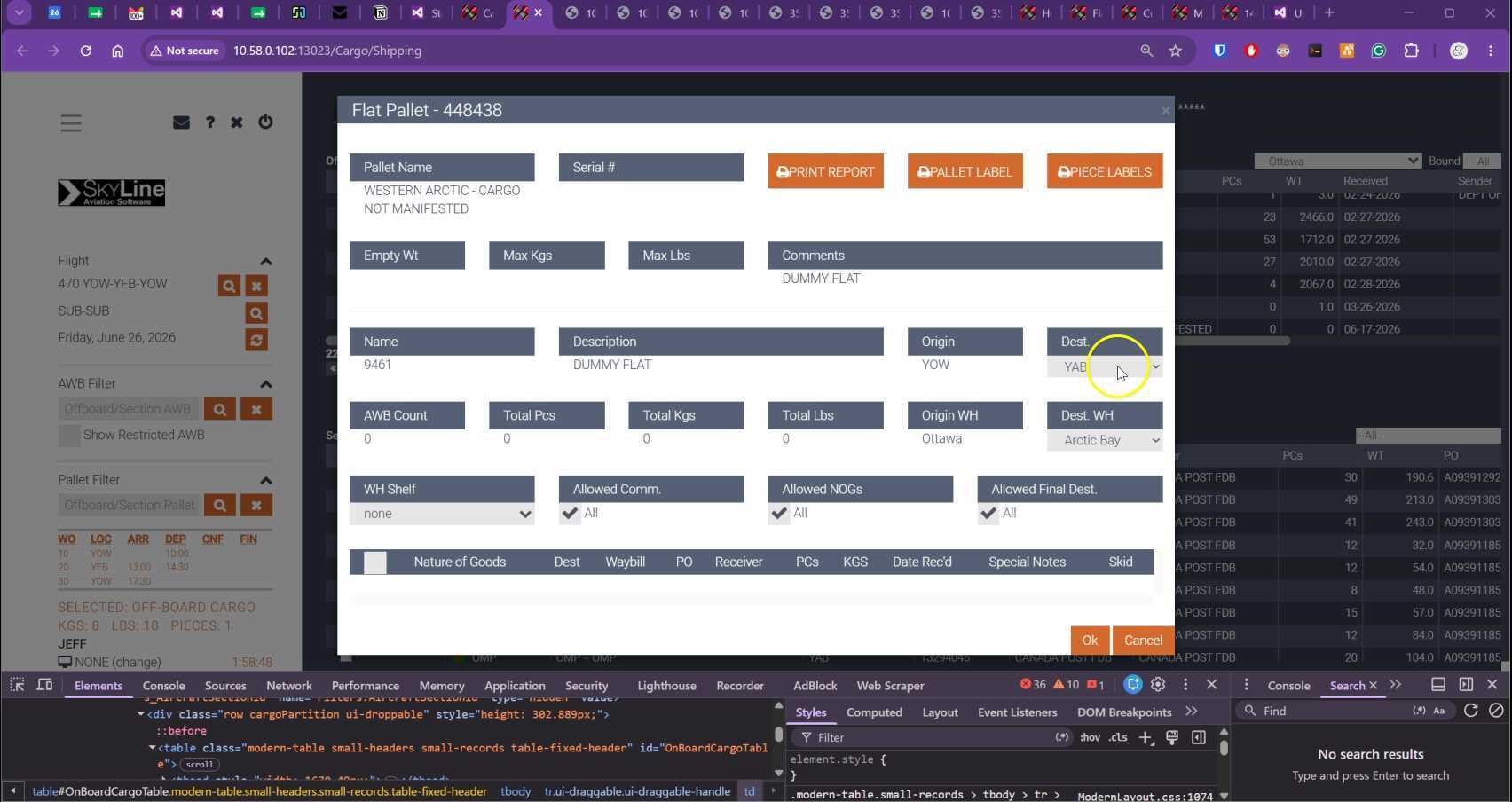This screenshot has width=1512, height=802.
Task: Clear the AWB Filter with its X button
Action: [256, 409]
